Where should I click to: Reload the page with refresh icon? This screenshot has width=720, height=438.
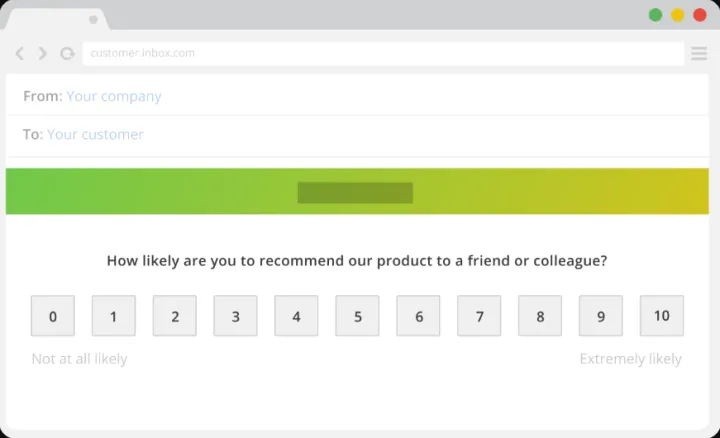pos(67,53)
